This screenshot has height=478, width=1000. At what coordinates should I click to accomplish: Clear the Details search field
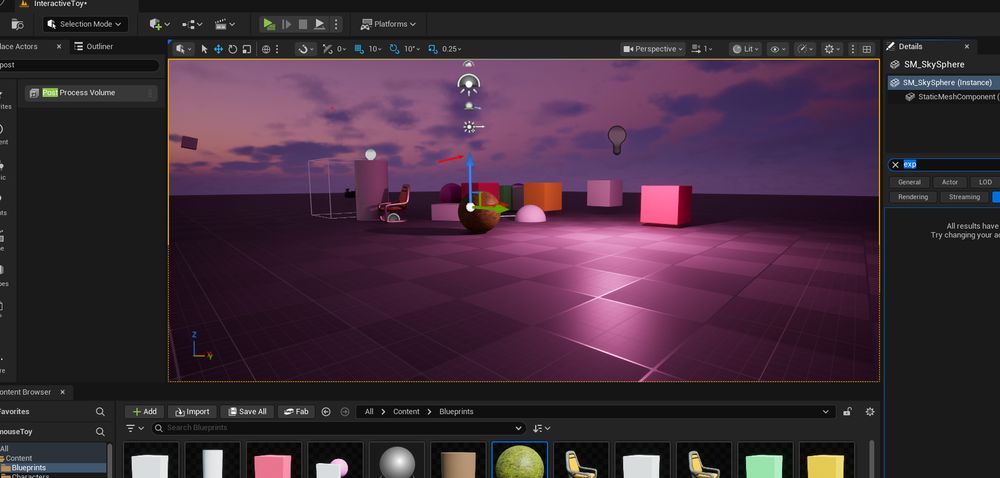(x=895, y=164)
